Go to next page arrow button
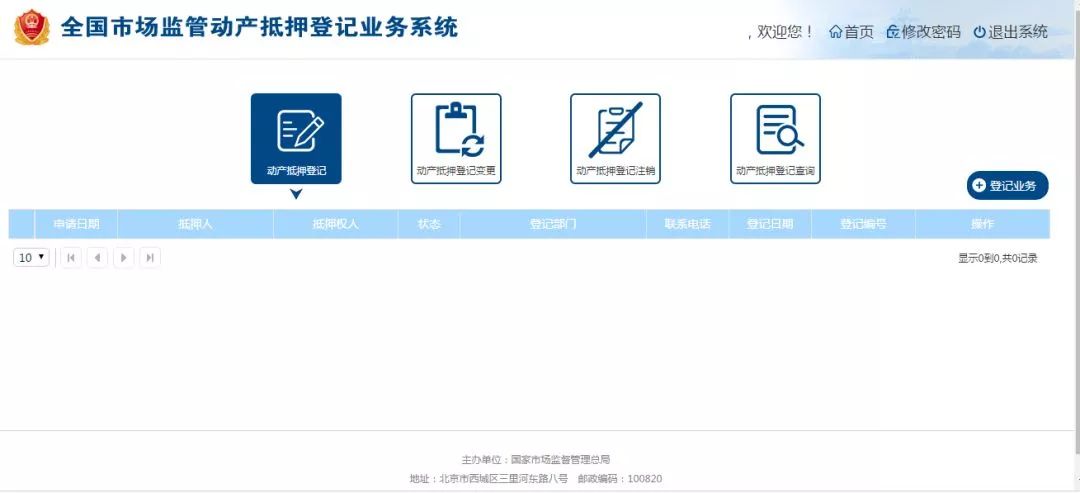This screenshot has height=493, width=1080. [x=123, y=258]
